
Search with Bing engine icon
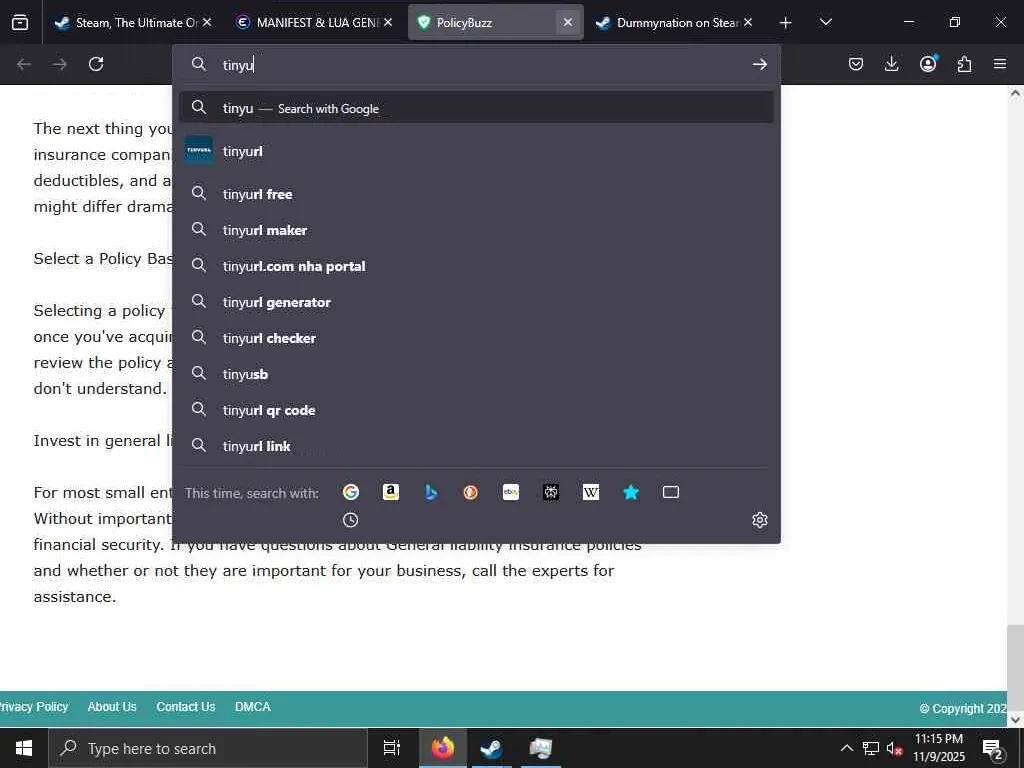(431, 492)
